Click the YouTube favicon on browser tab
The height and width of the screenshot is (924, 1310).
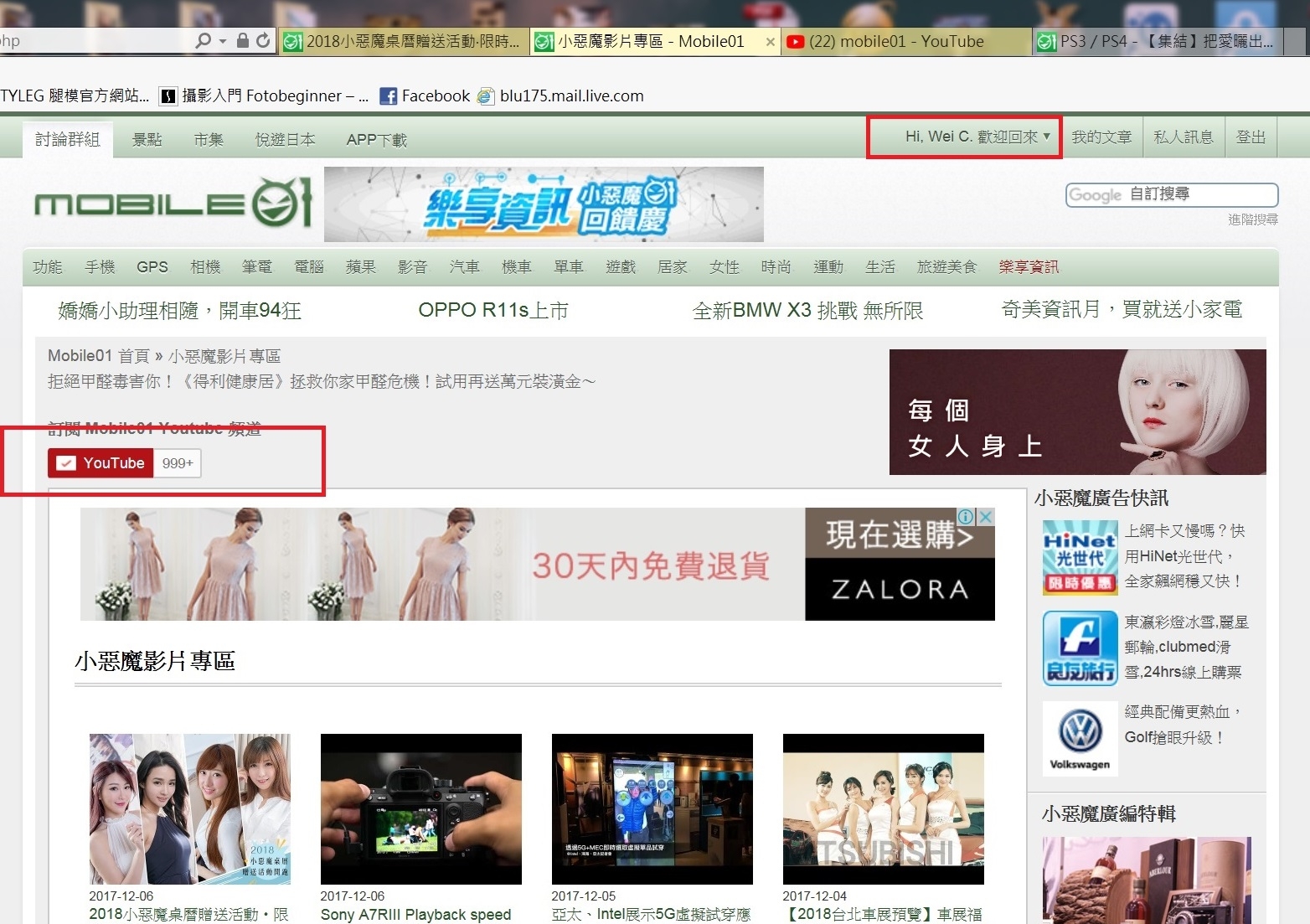(796, 41)
